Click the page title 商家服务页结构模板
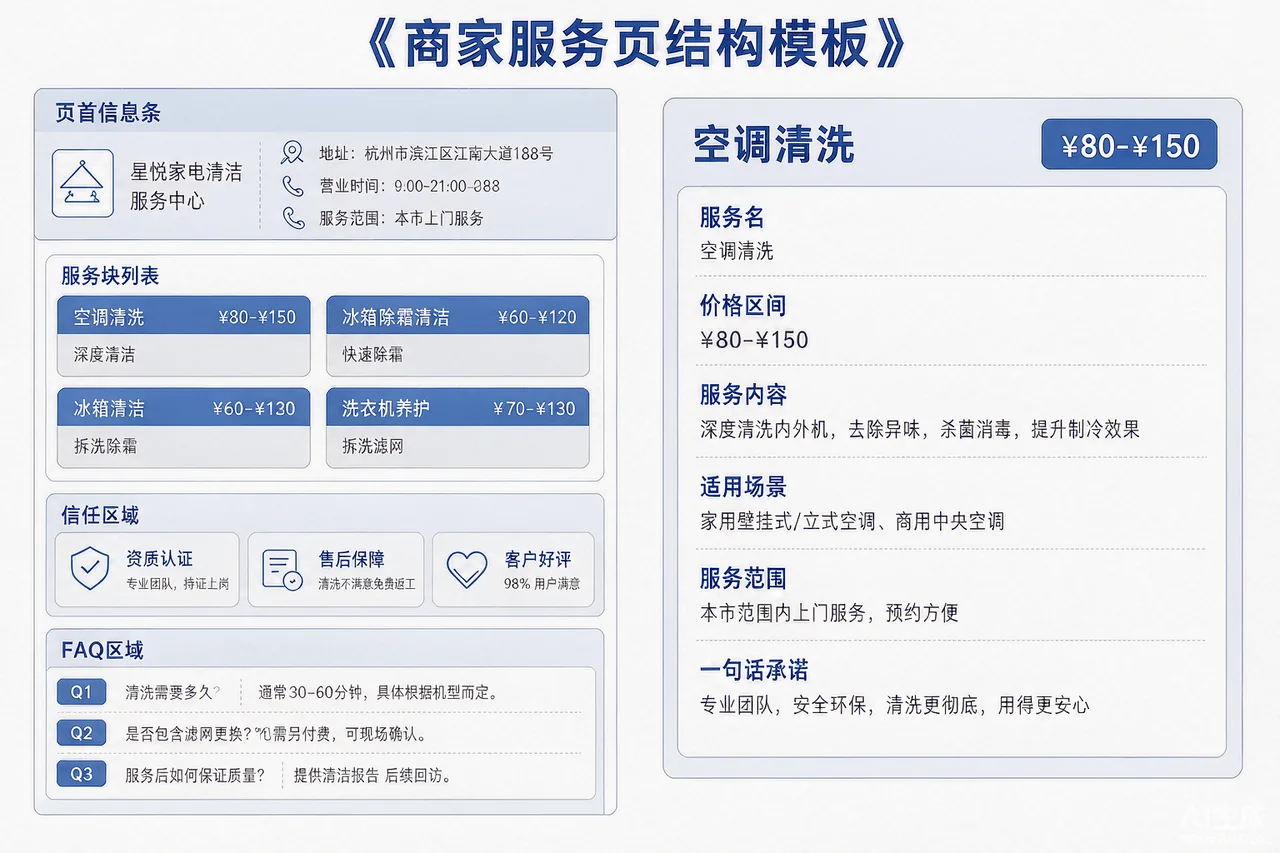Viewport: 1280px width, 853px height. (639, 42)
